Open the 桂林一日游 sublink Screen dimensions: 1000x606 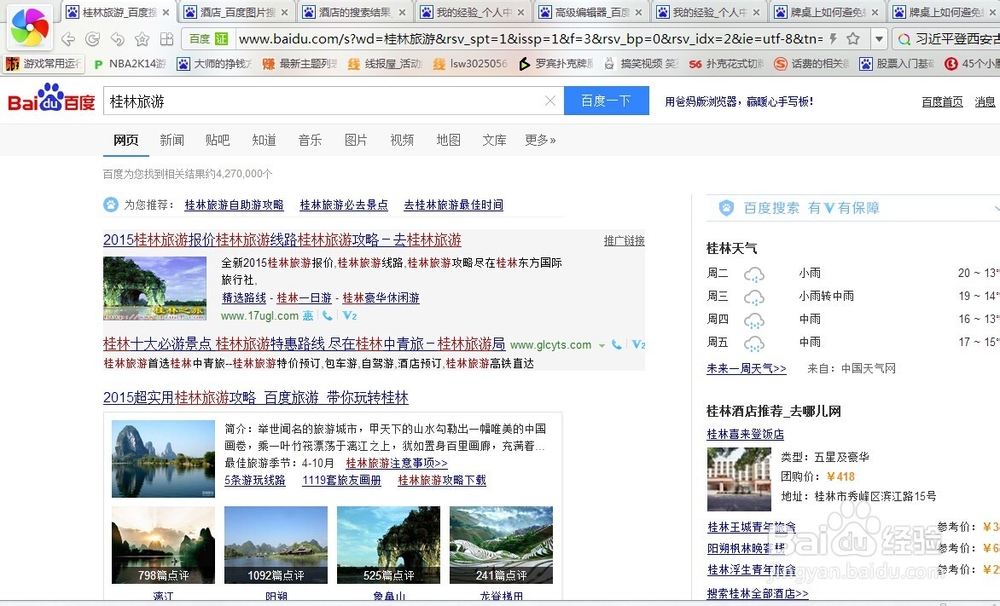[x=304, y=298]
